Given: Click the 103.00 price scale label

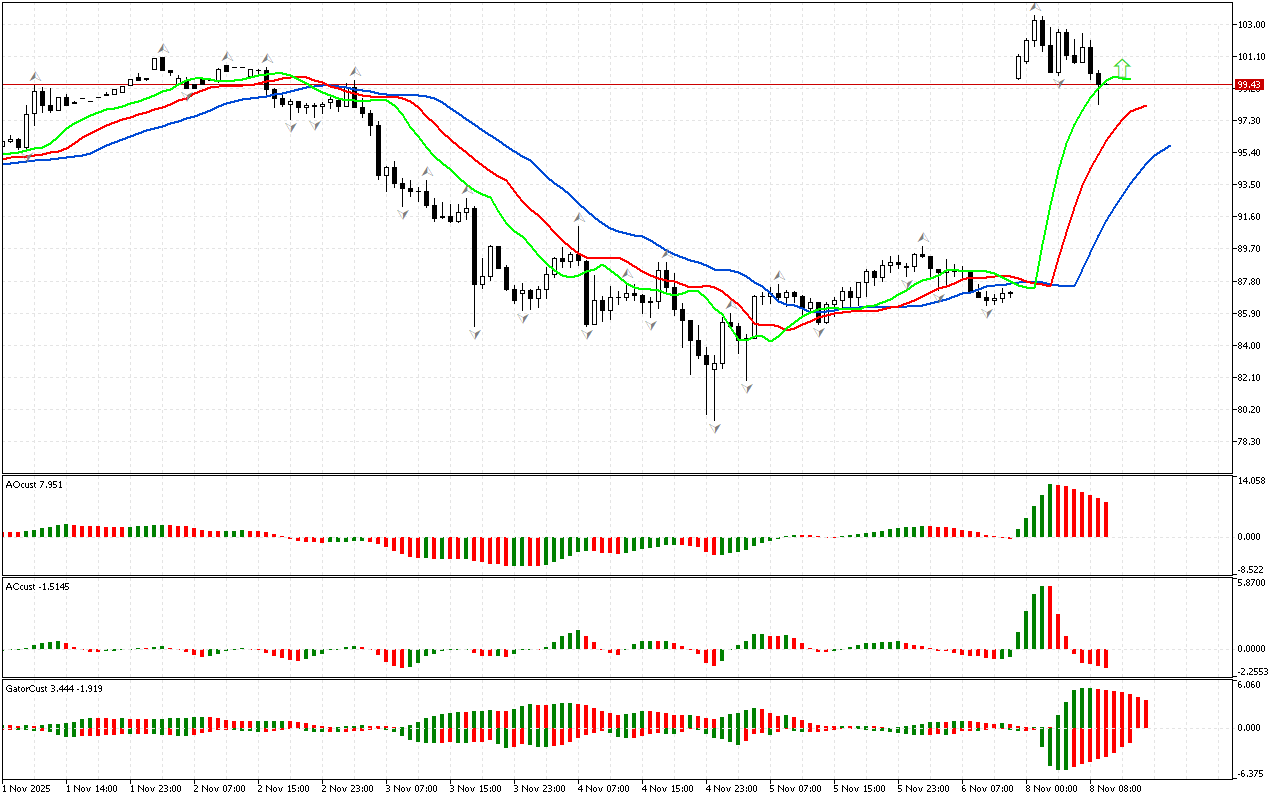Looking at the screenshot, I should [x=1251, y=25].
